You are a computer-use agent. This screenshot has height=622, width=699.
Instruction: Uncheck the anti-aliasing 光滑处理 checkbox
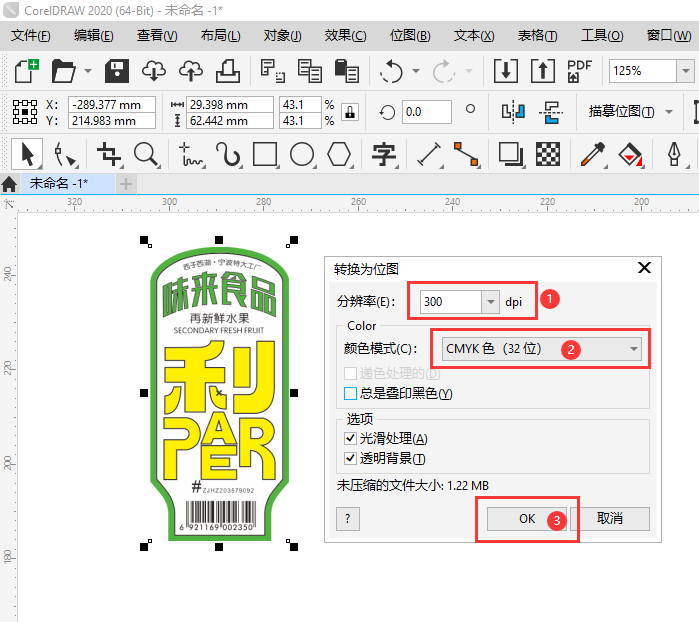(350, 438)
